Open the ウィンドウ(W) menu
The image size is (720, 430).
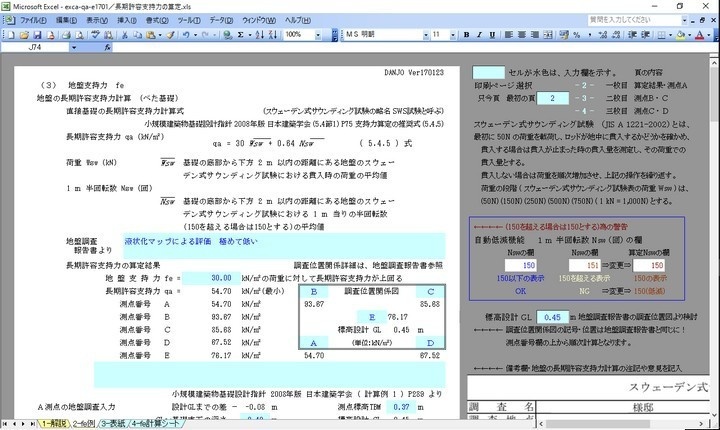tap(259, 20)
